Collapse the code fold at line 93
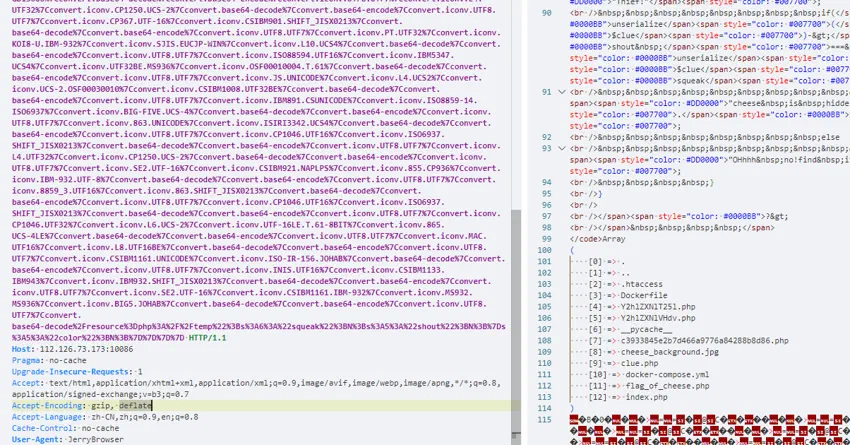The width and height of the screenshot is (850, 445). (x=562, y=149)
